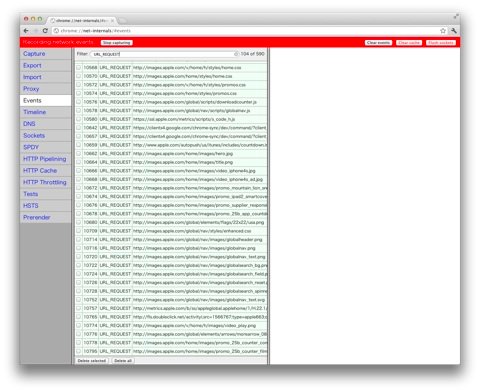Stop capturing network events
480x392 pixels.
point(116,43)
